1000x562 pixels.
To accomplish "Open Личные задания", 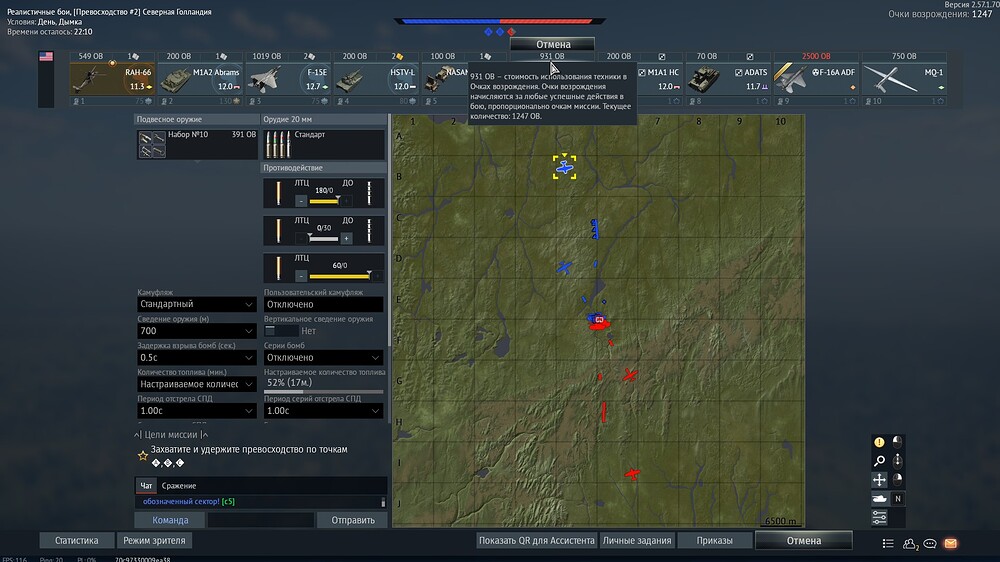I will tap(636, 540).
